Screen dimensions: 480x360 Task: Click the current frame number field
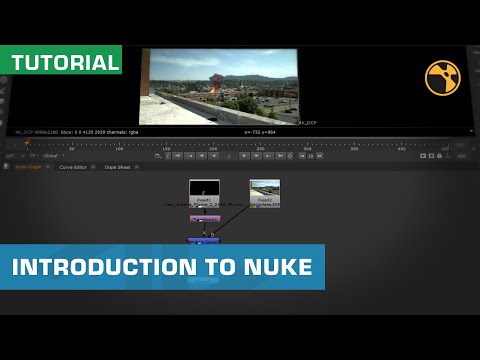(x=229, y=156)
